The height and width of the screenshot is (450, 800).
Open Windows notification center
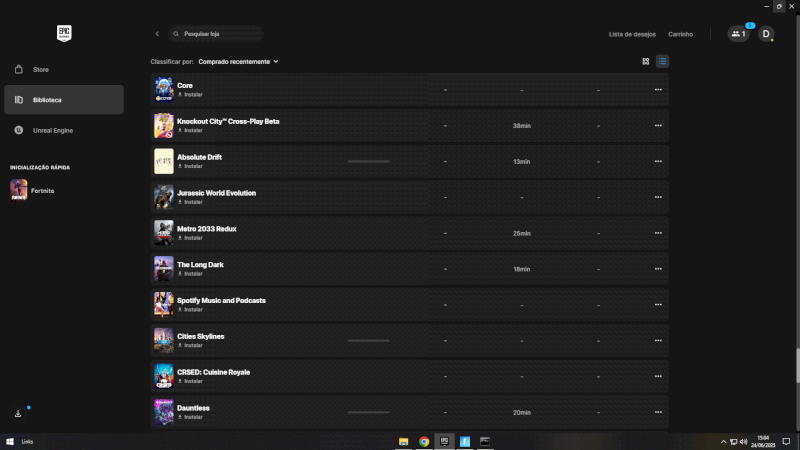(786, 442)
